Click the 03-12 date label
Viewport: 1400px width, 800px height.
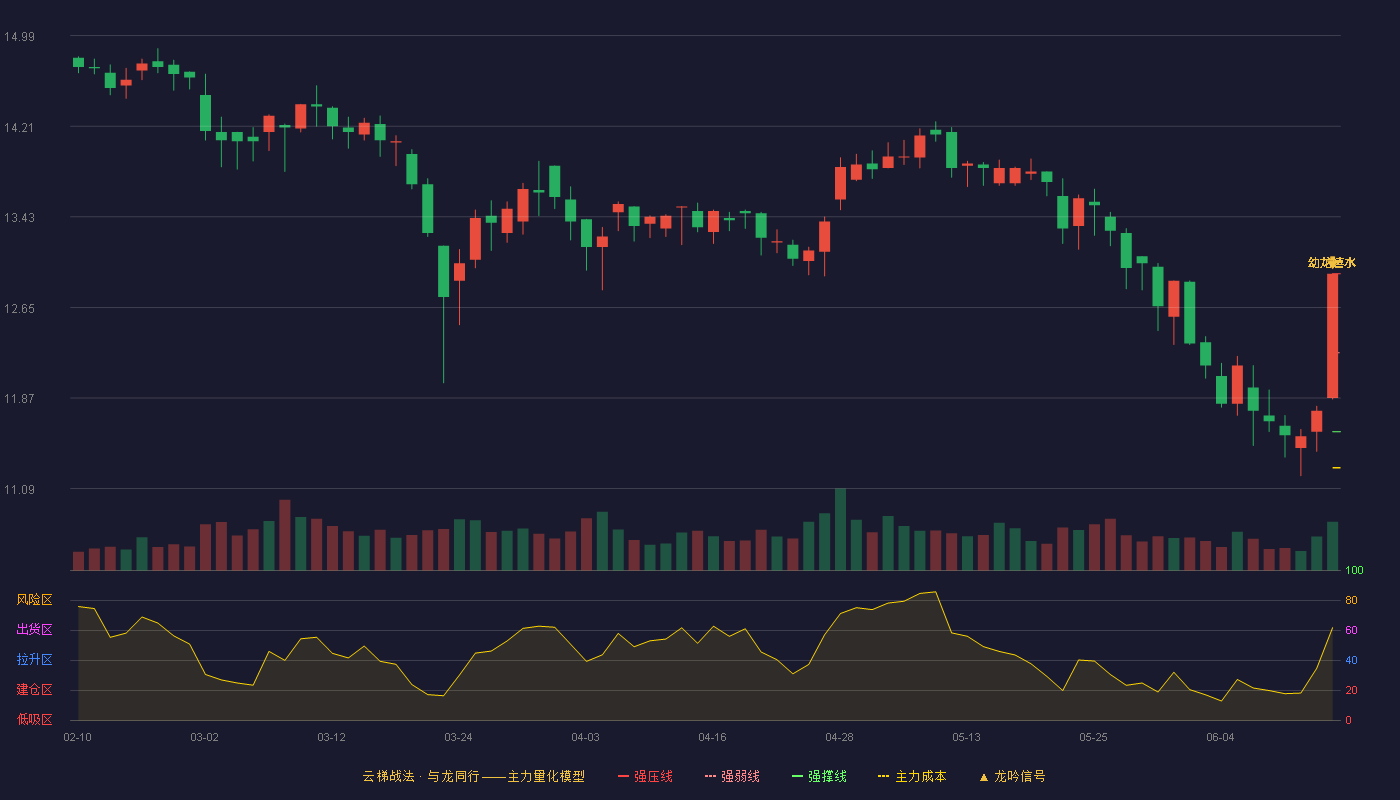(331, 737)
